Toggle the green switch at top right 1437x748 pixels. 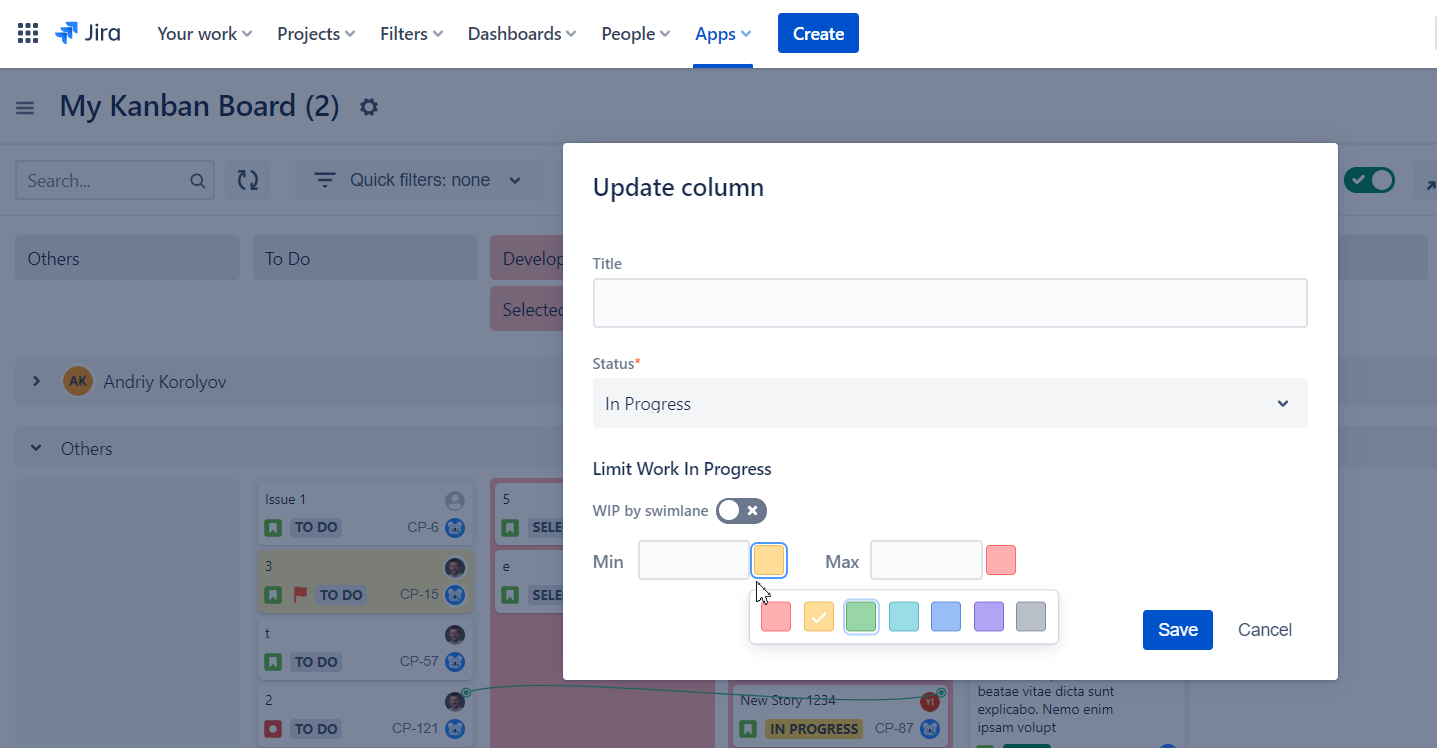[1369, 180]
